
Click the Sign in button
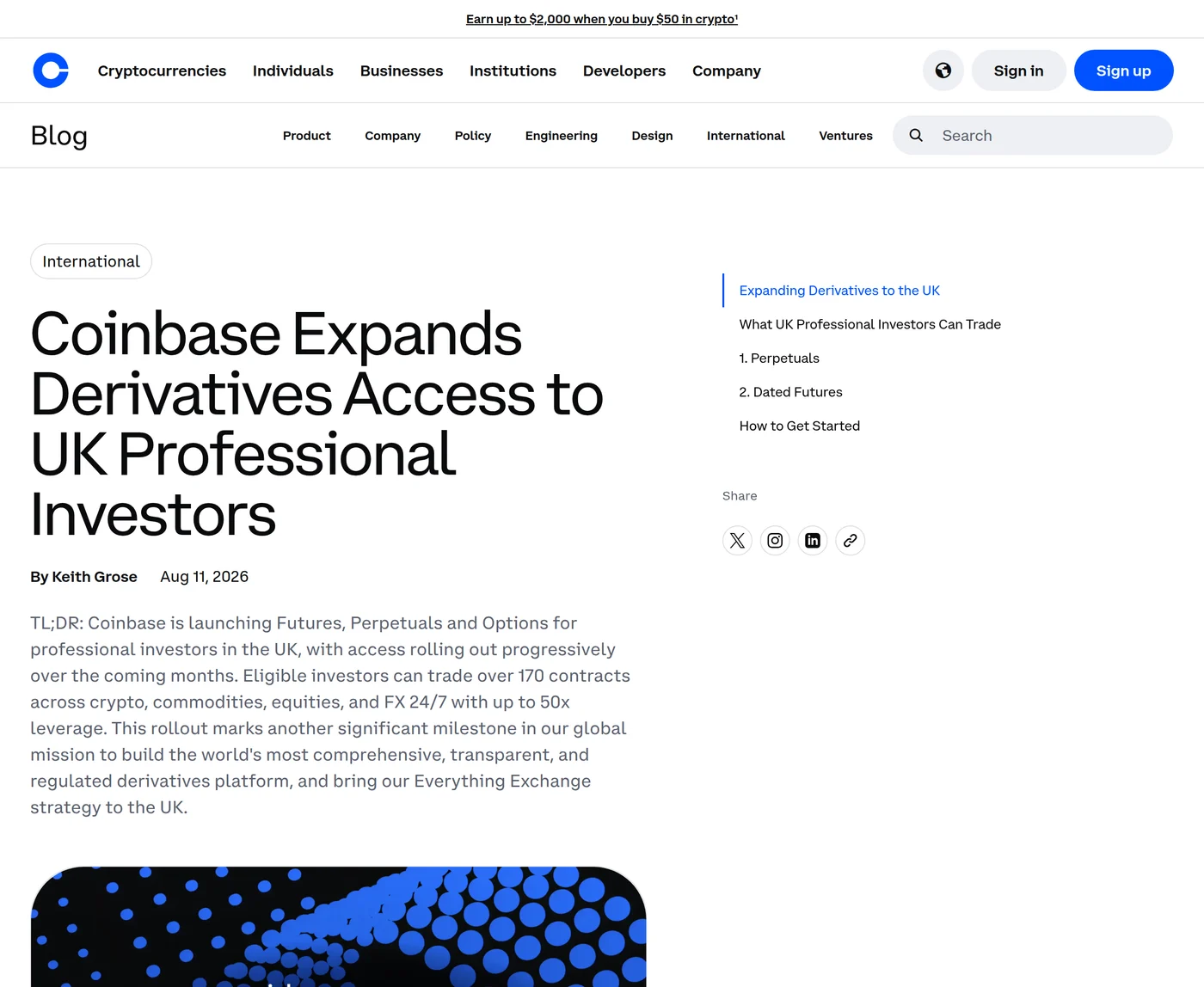(1018, 70)
